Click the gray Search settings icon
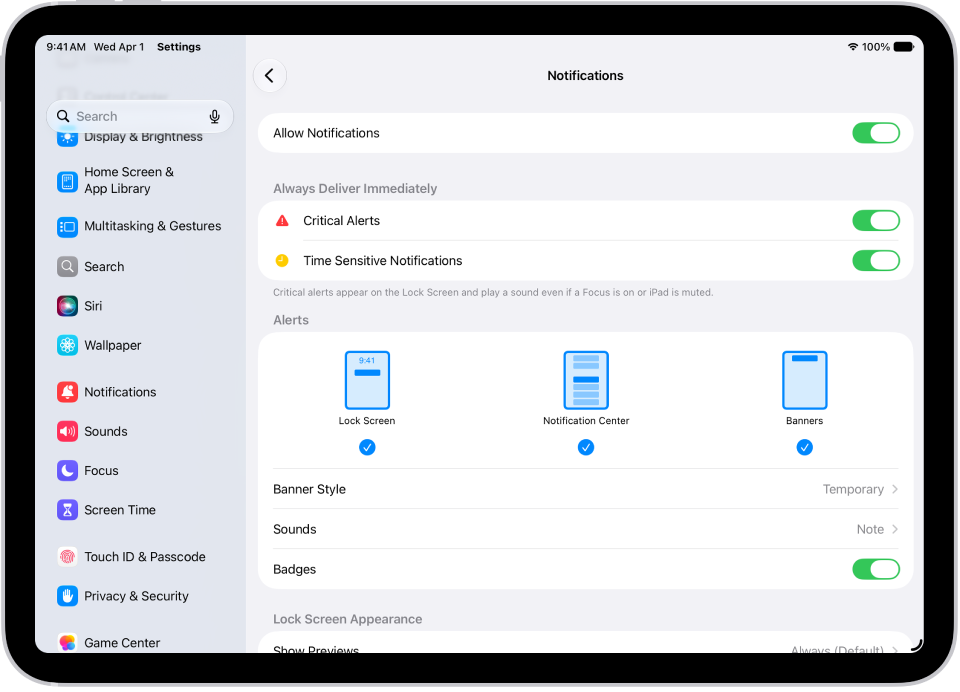Viewport: 960px width, 692px height. tap(67, 266)
